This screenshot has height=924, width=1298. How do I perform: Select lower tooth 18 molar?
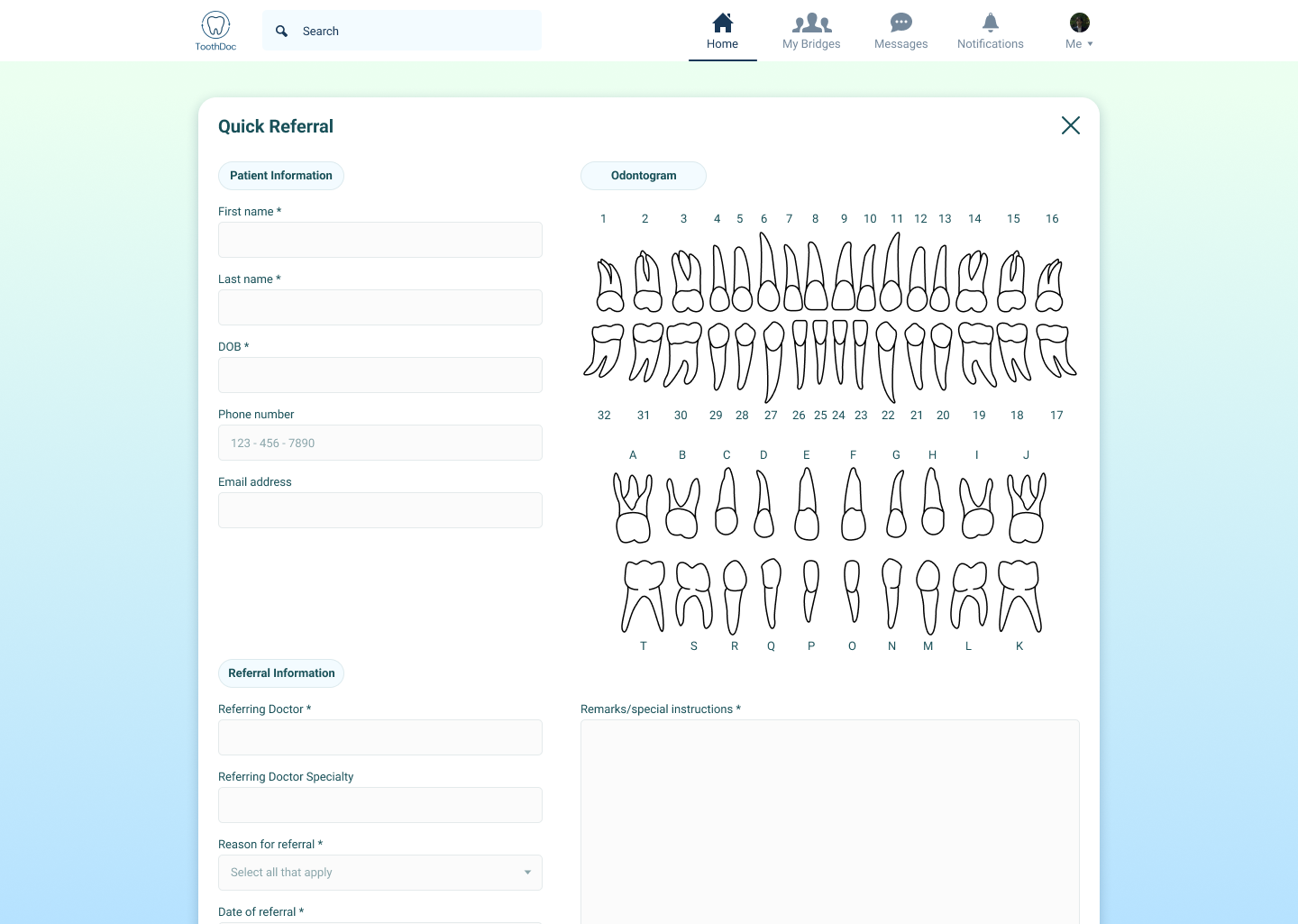tap(1014, 352)
